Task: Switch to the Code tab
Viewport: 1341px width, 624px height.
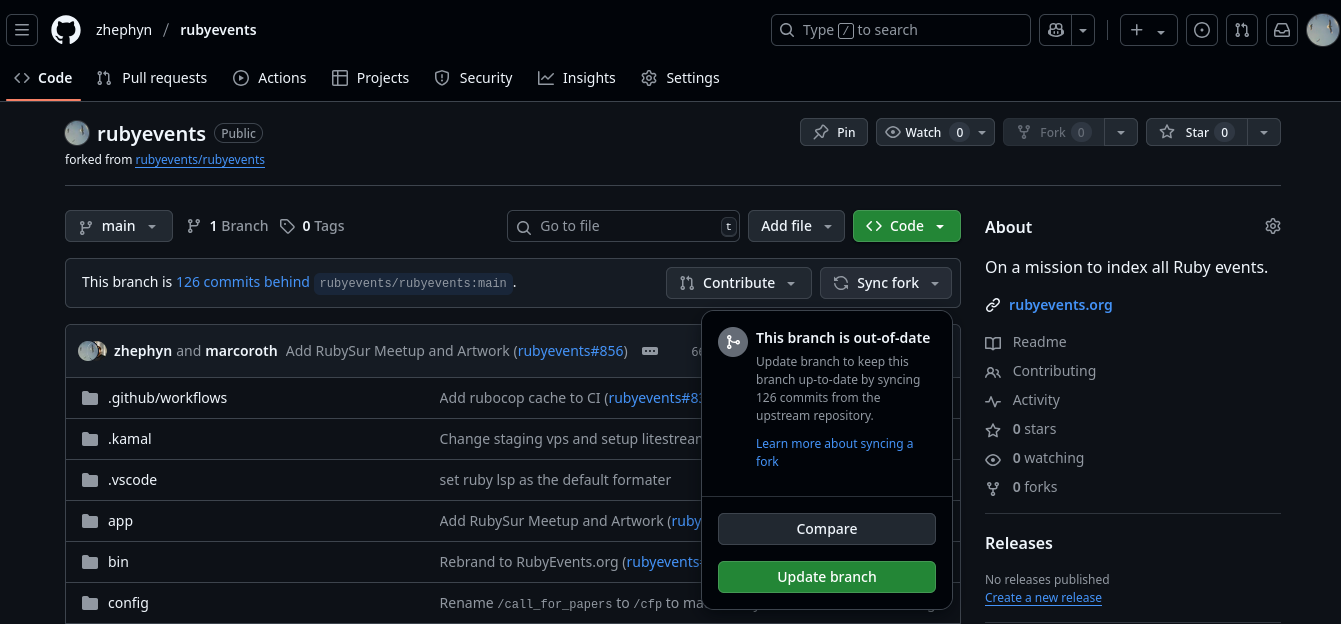Action: click(43, 78)
